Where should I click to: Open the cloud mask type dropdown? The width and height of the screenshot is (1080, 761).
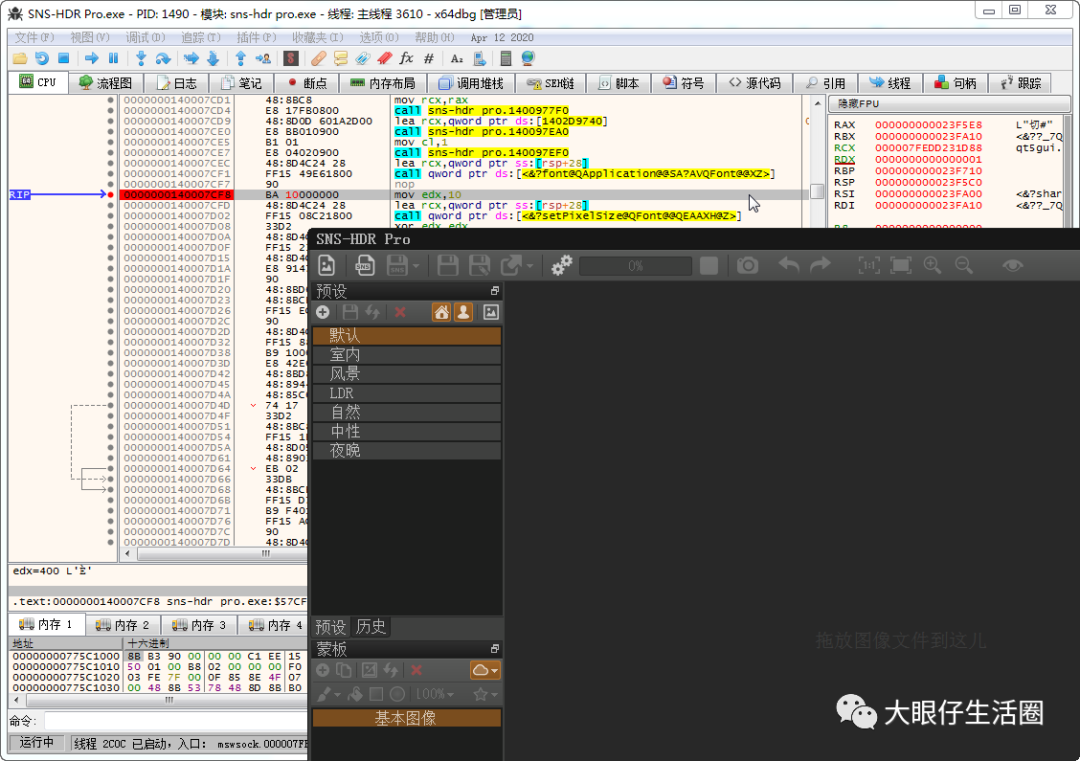coord(485,670)
